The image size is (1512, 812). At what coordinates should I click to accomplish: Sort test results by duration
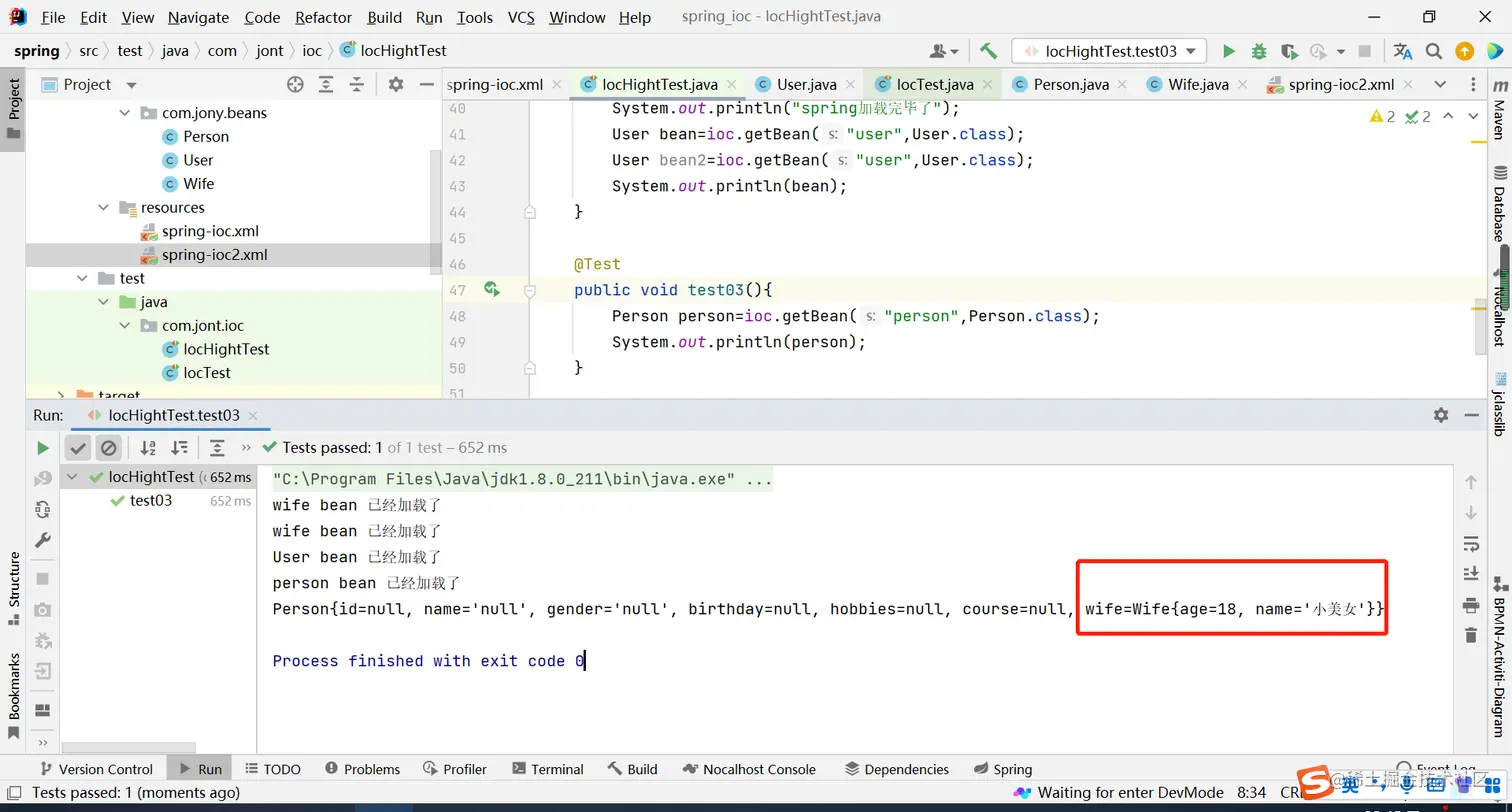click(x=179, y=448)
